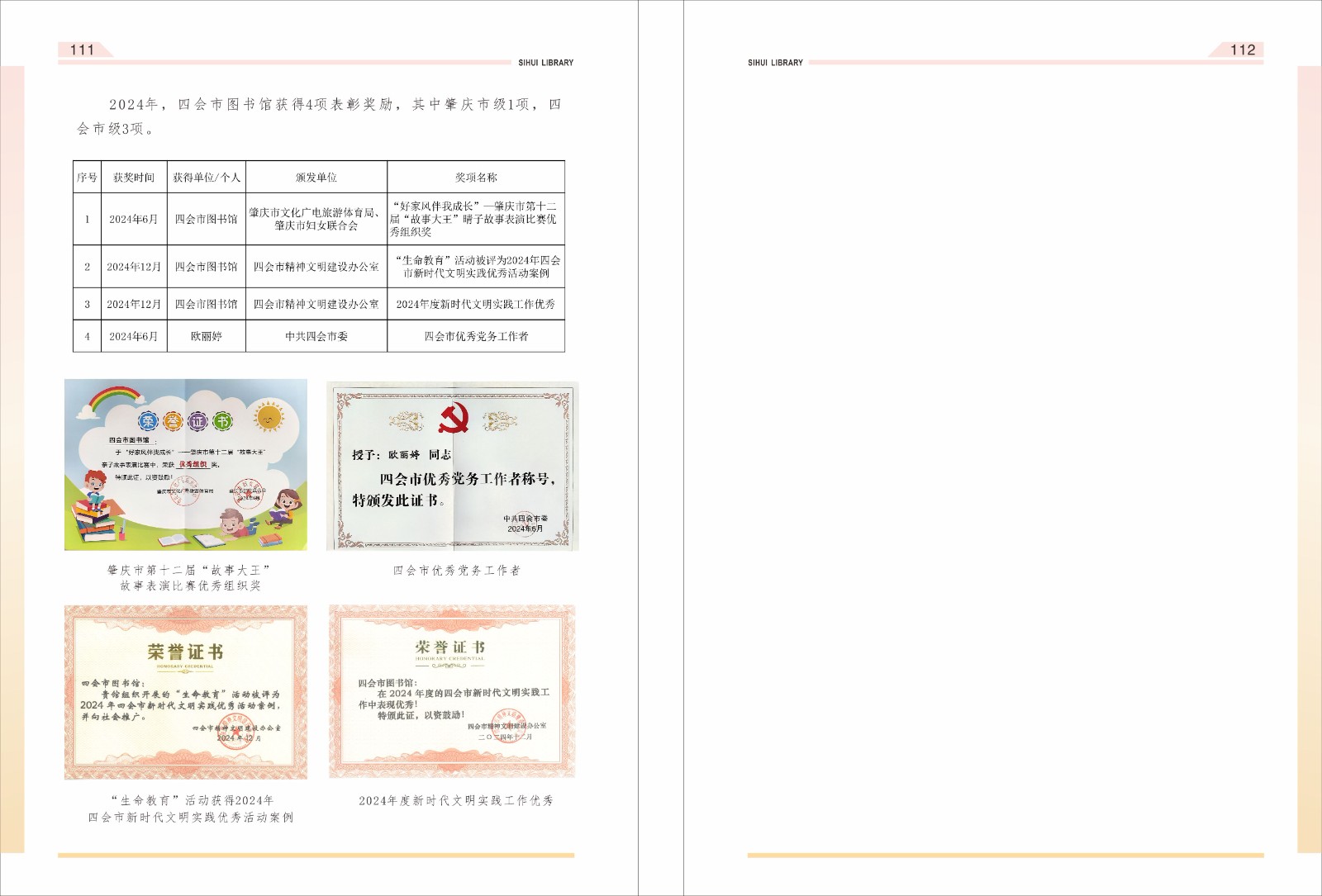Click page number 112
Viewport: 1322px width, 896px height.
point(1243,50)
